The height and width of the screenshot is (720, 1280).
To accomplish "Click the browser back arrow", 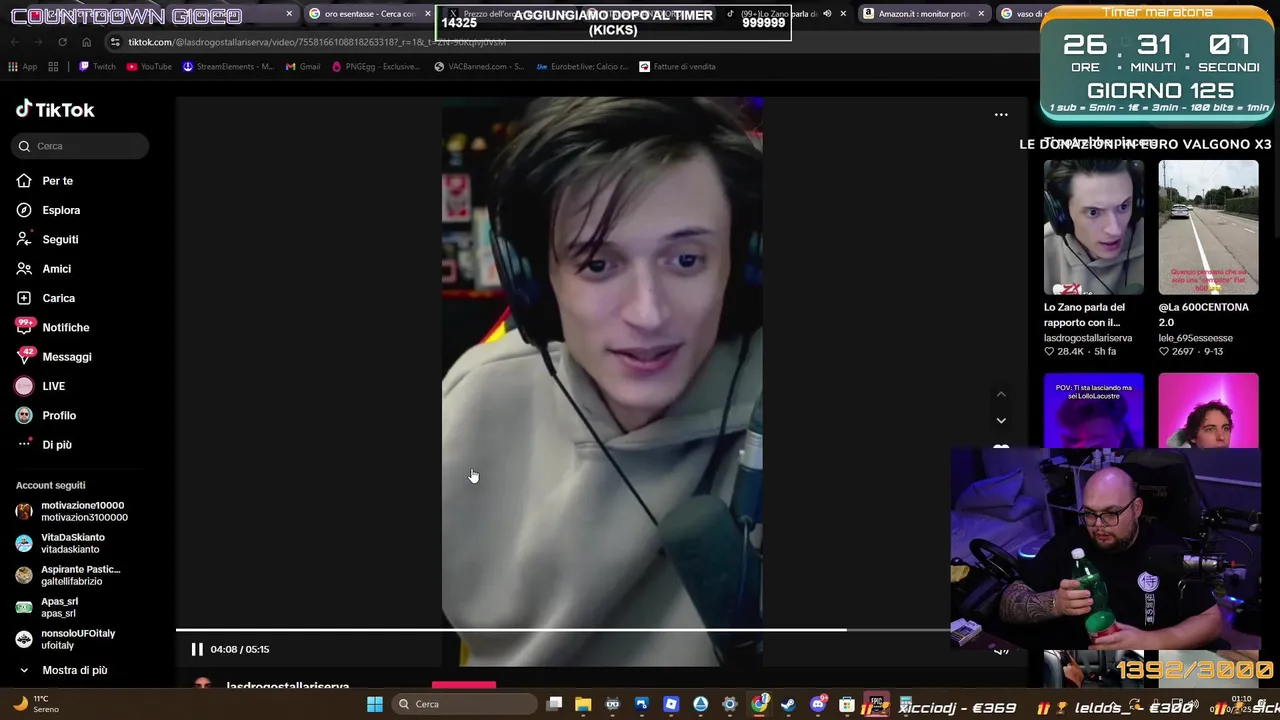I will click(x=14, y=42).
